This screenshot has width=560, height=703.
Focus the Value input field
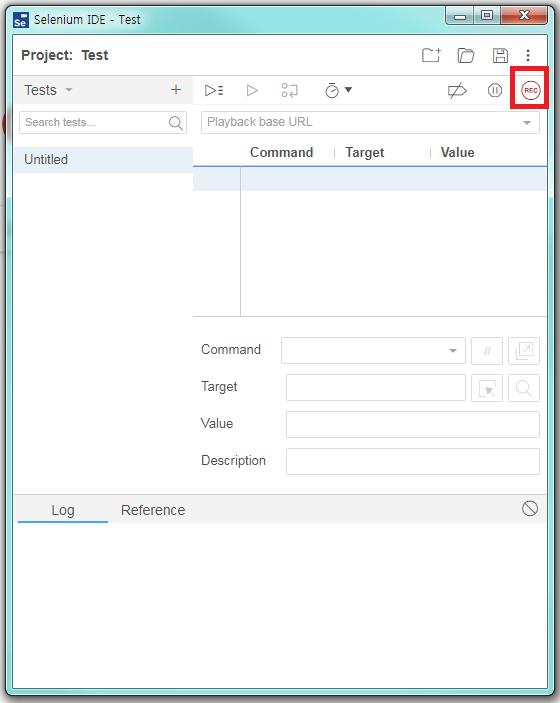pos(412,425)
